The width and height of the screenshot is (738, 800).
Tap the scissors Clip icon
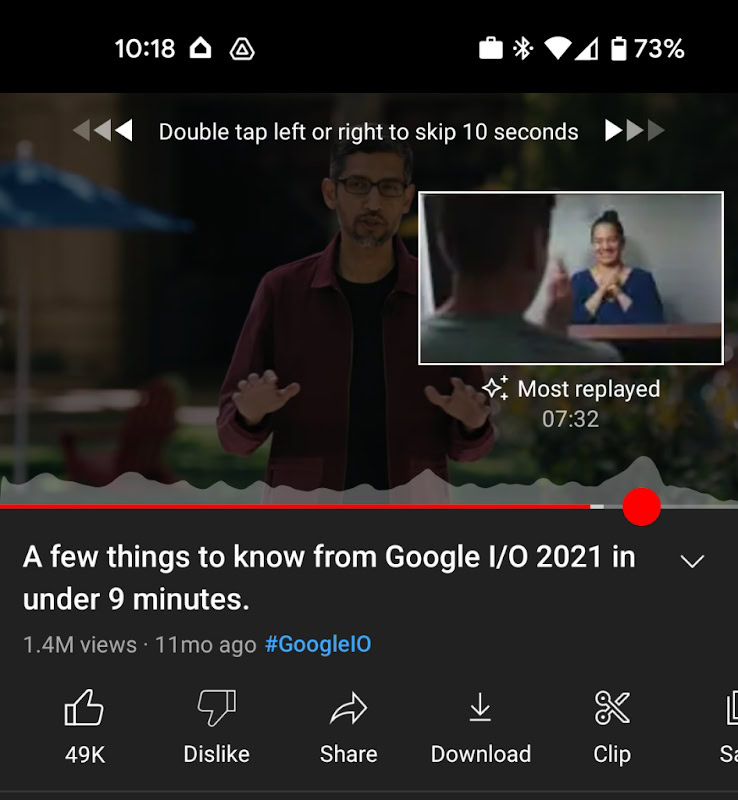coord(612,708)
